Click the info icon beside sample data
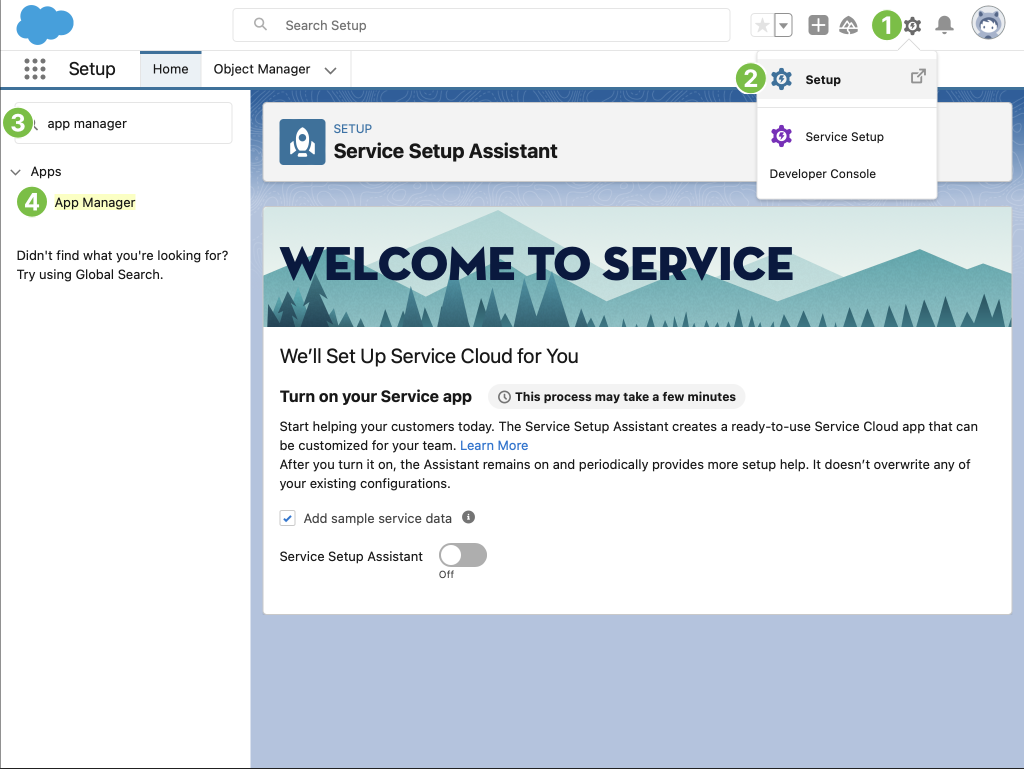 pos(468,518)
